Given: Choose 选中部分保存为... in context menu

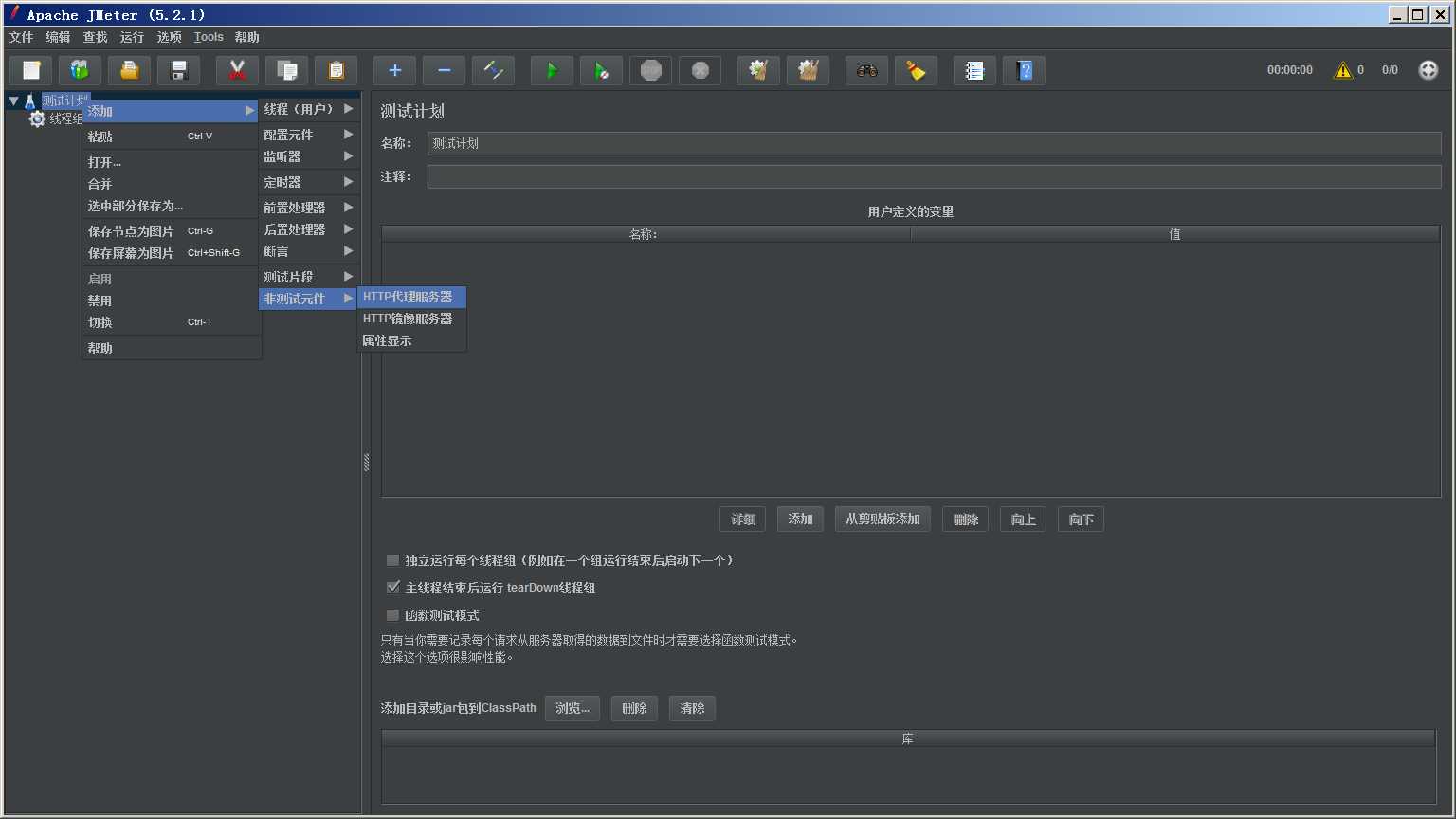Looking at the screenshot, I should coord(172,206).
